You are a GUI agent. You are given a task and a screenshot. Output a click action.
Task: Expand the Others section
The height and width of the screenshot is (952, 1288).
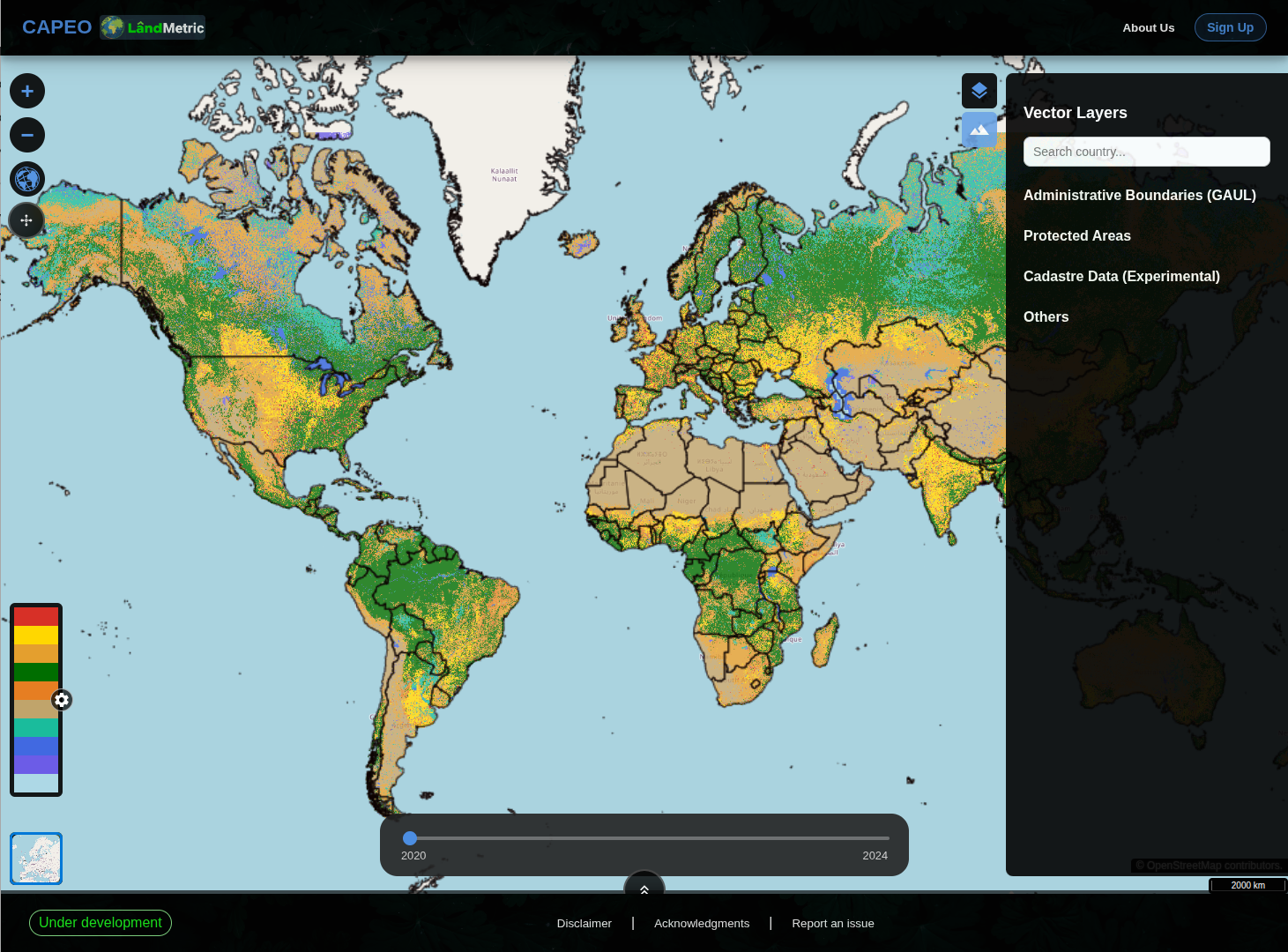(x=1046, y=316)
